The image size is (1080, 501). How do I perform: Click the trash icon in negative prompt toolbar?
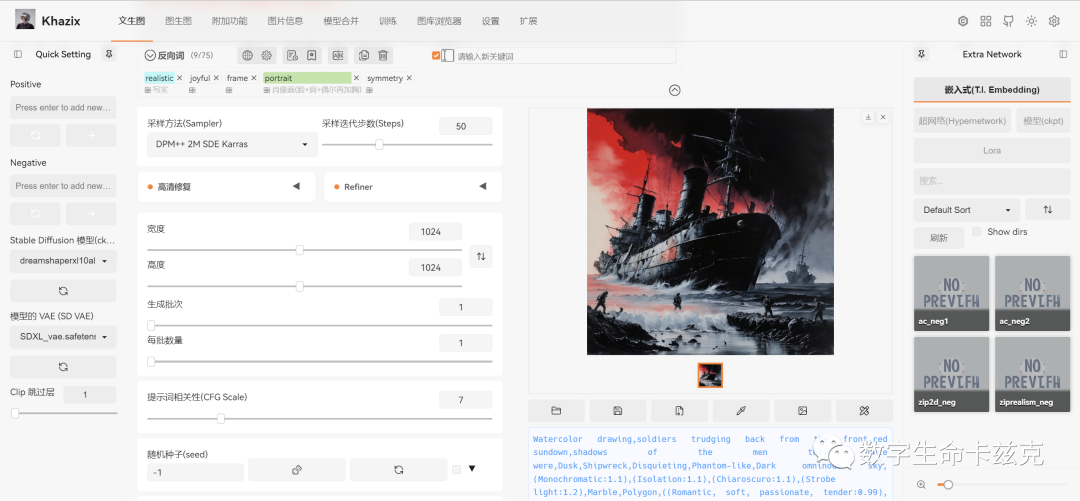pyautogui.click(x=383, y=56)
